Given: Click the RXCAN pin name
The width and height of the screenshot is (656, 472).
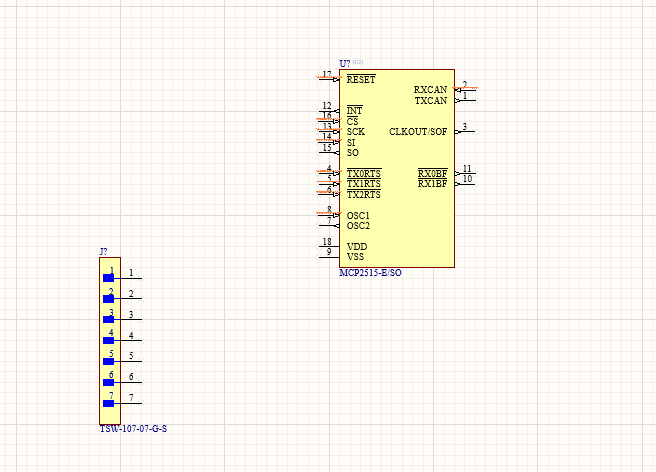Looking at the screenshot, I should [x=430, y=90].
